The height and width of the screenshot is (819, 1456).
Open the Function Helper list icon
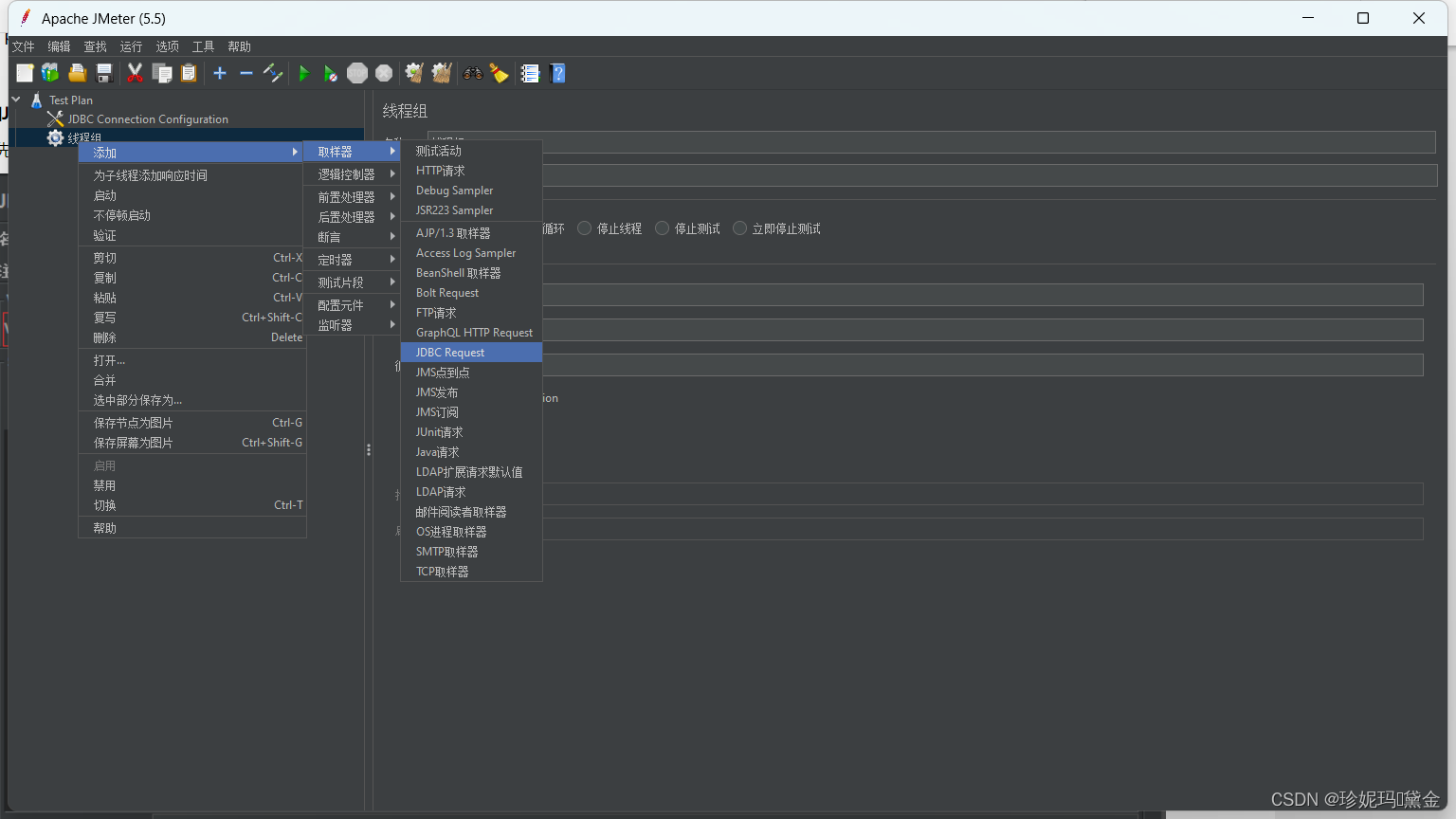click(530, 73)
